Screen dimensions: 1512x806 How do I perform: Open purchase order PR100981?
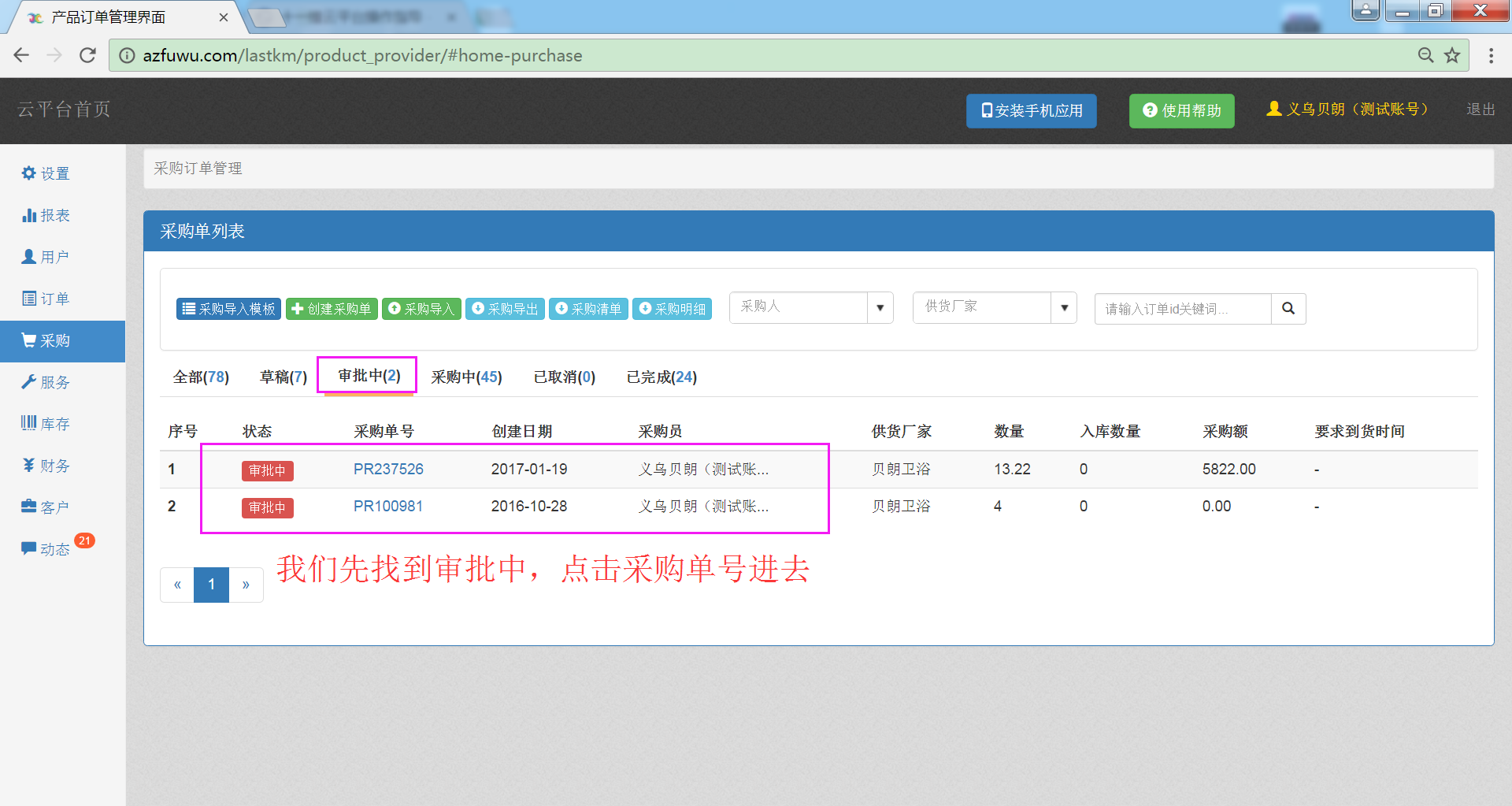(388, 506)
